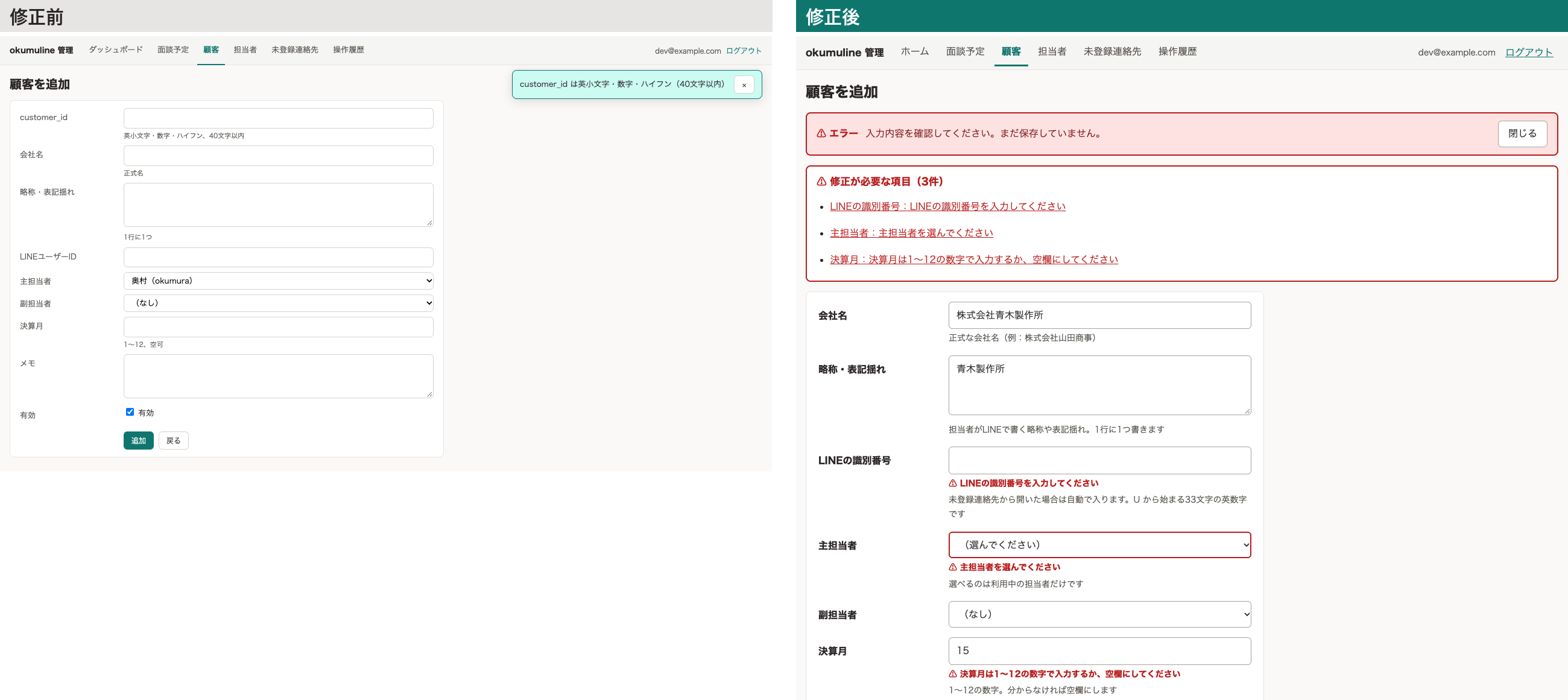Click the warning icon beside エラー

pos(821,133)
